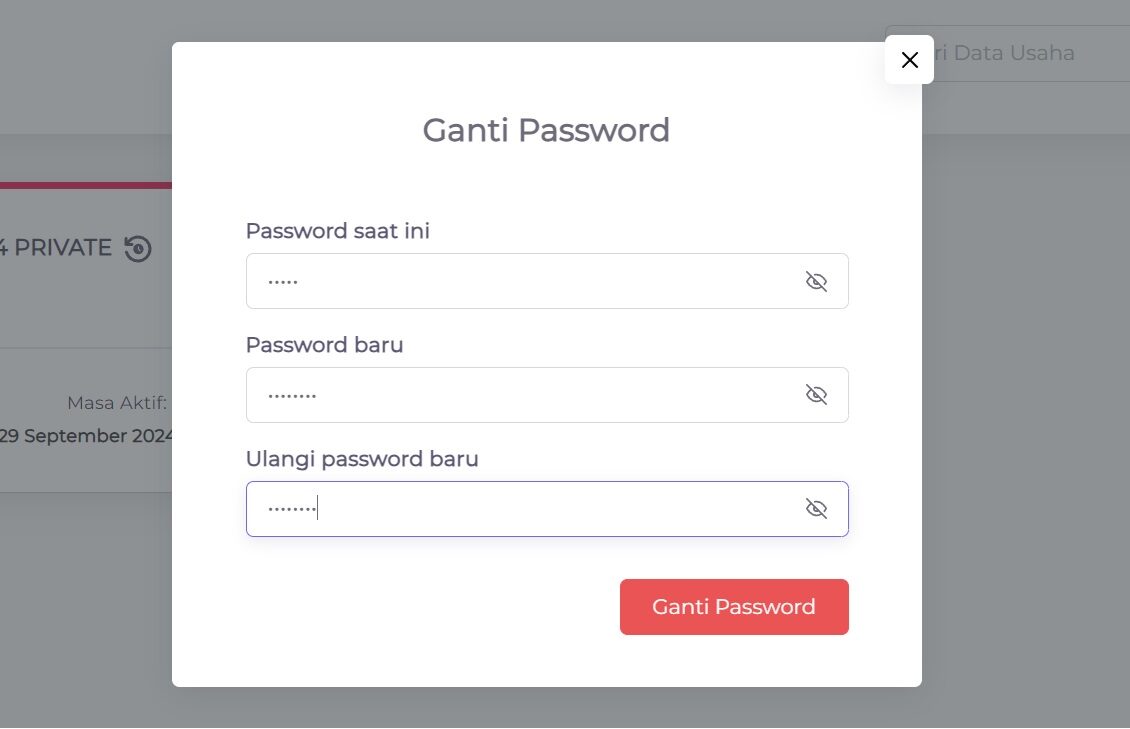
Task: Focus the Password saat ini field
Action: (x=530, y=281)
